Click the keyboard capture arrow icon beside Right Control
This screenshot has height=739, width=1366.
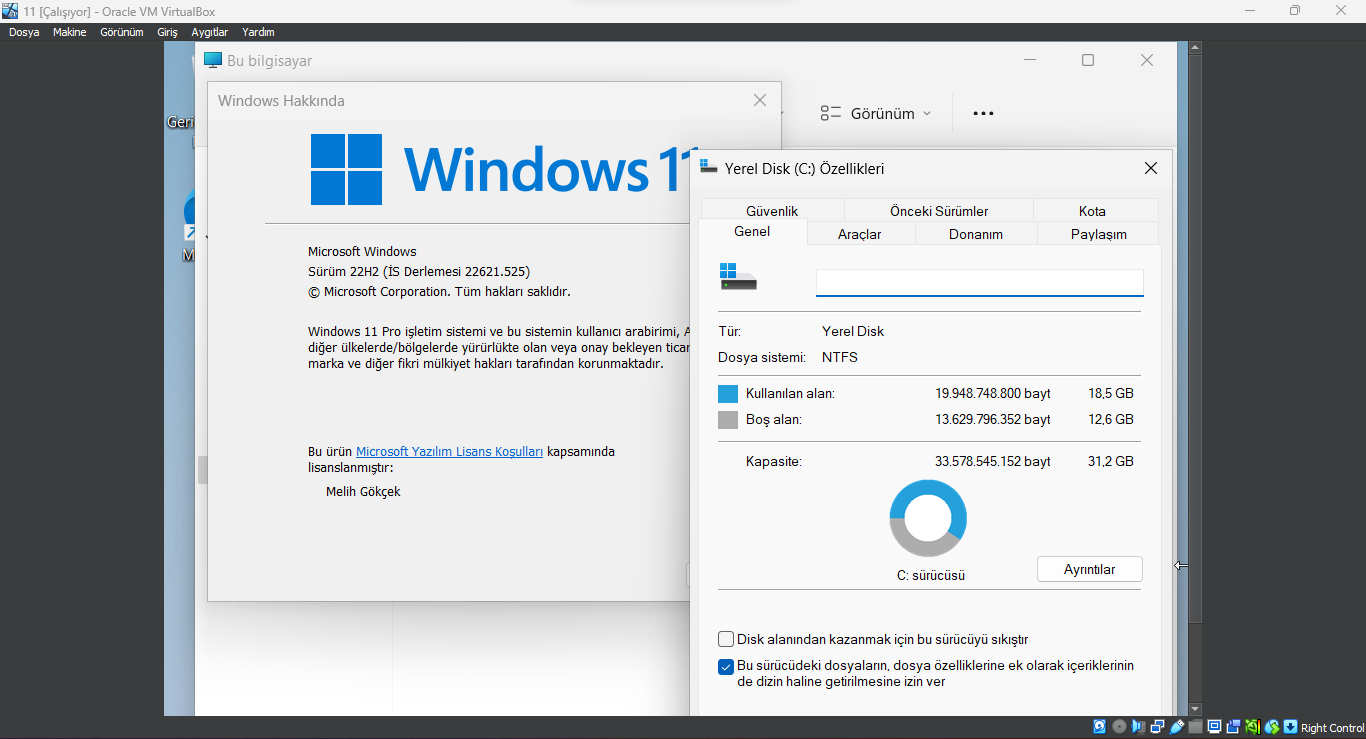(x=1291, y=727)
